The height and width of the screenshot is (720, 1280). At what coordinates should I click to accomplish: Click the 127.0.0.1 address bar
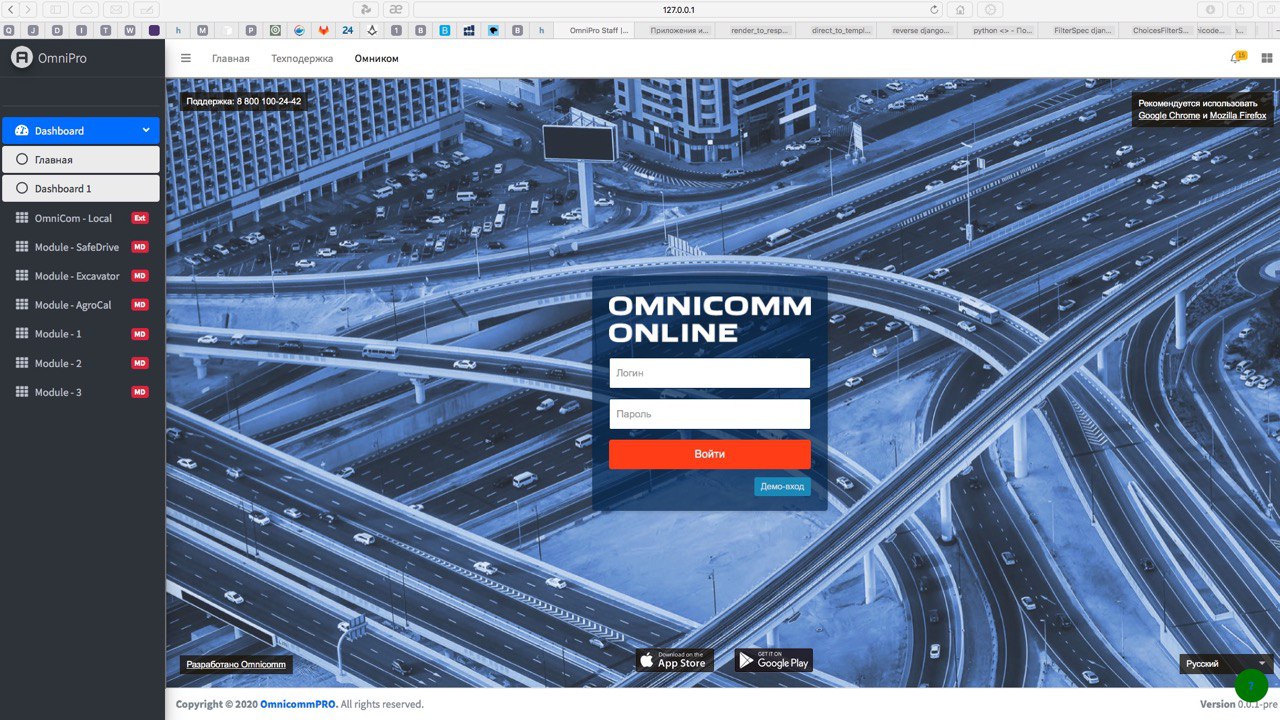click(679, 9)
